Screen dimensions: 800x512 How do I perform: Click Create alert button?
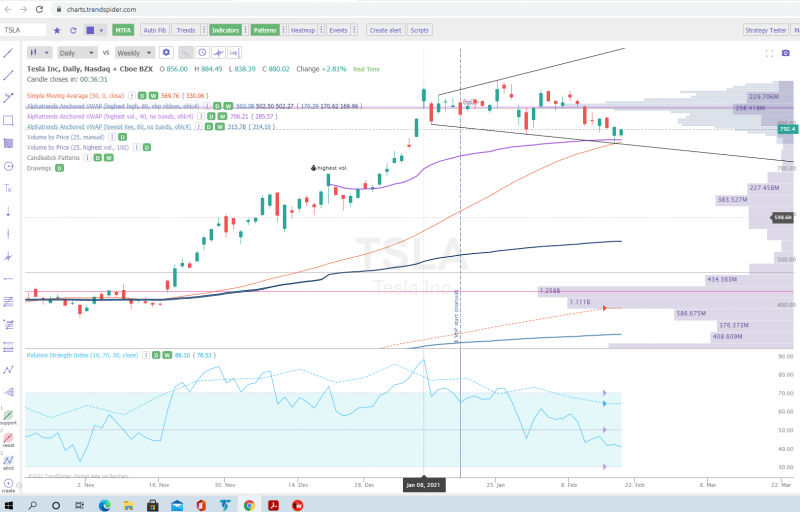pyautogui.click(x=385, y=31)
